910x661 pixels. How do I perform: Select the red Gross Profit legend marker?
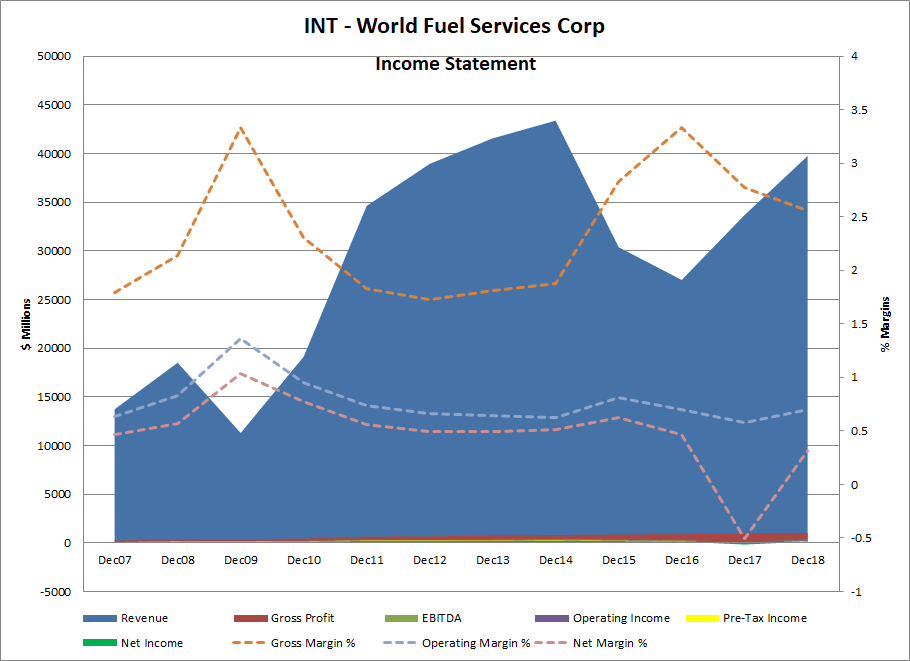(249, 618)
